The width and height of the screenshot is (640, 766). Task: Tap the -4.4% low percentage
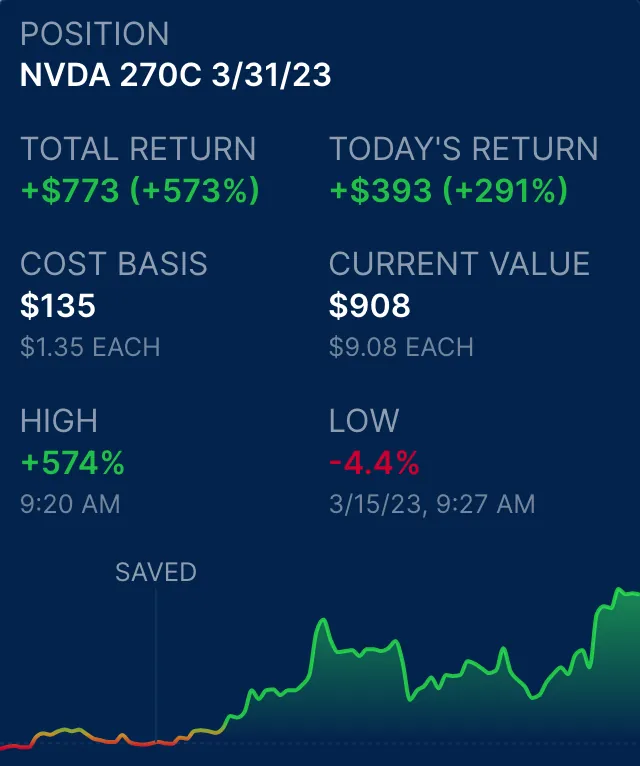pyautogui.click(x=374, y=462)
